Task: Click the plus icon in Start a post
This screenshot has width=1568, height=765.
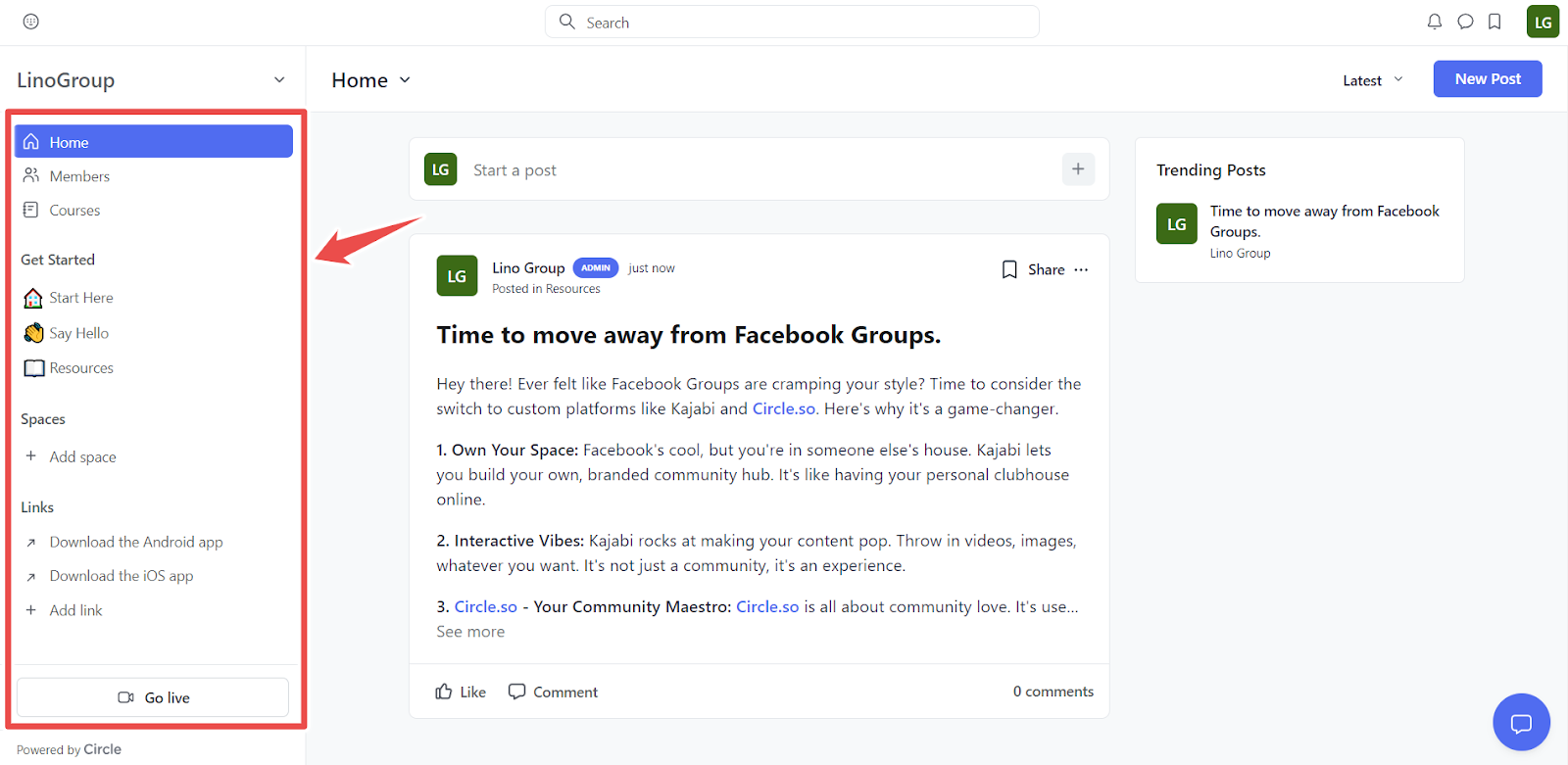Action: click(x=1078, y=168)
